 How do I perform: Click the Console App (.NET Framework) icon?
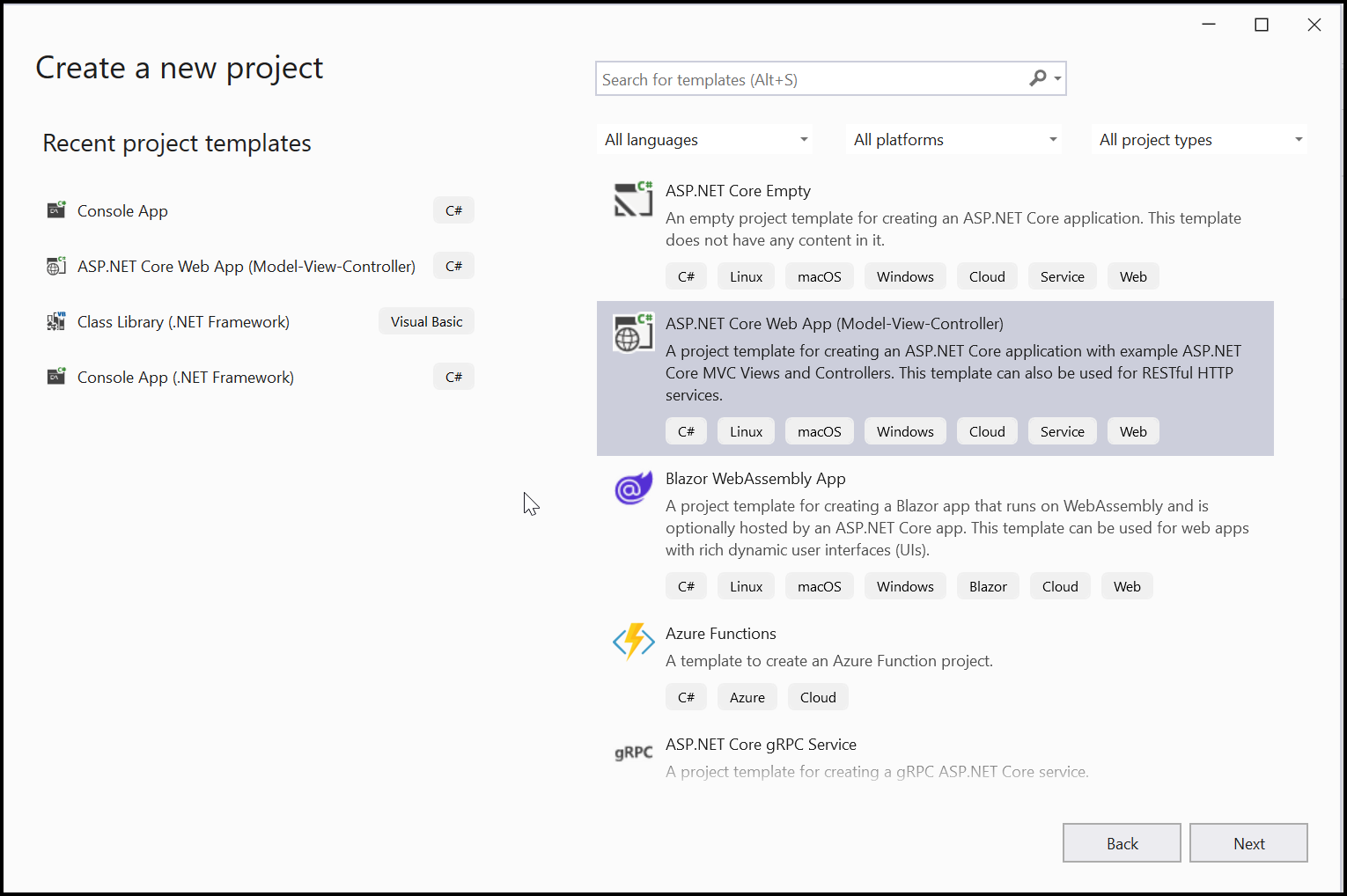(x=55, y=377)
